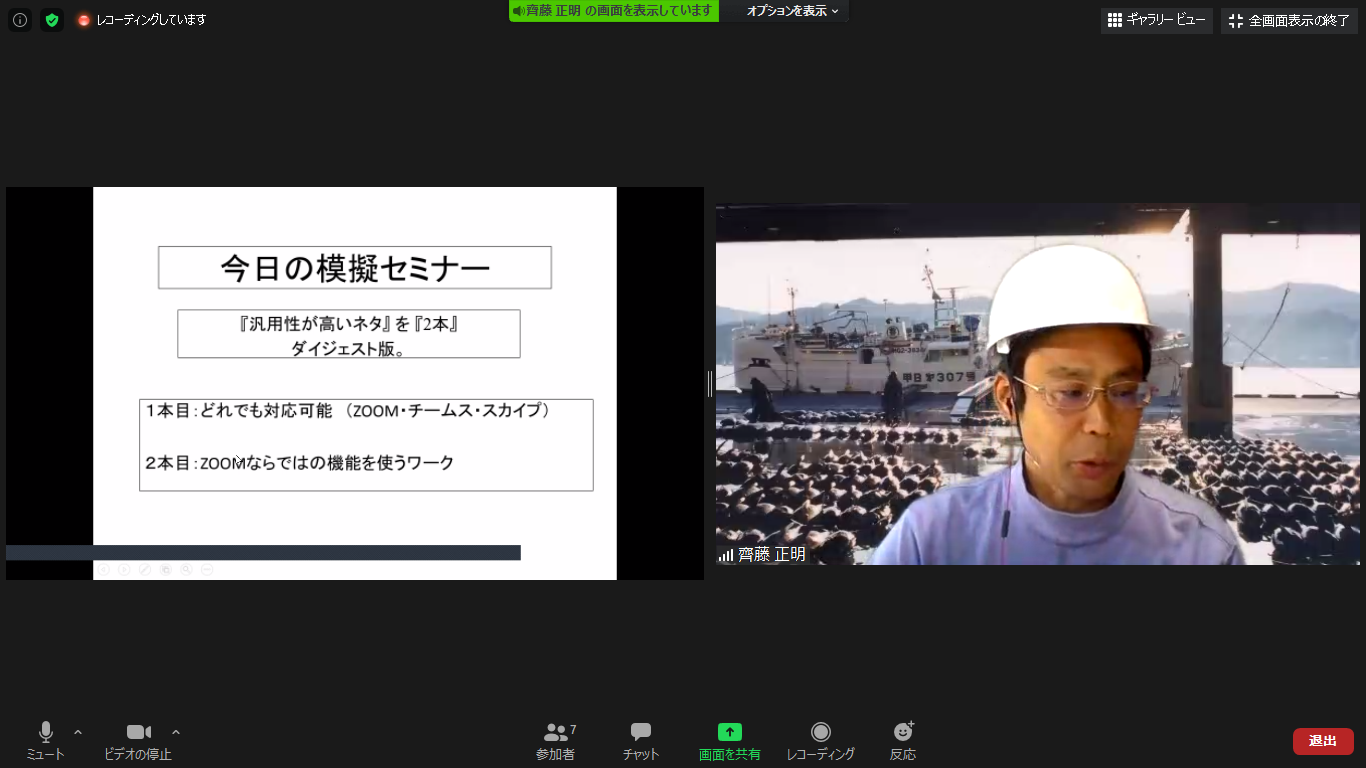The width and height of the screenshot is (1366, 768).
Task: Expand the audio options caret beside mute
Action: (78, 732)
